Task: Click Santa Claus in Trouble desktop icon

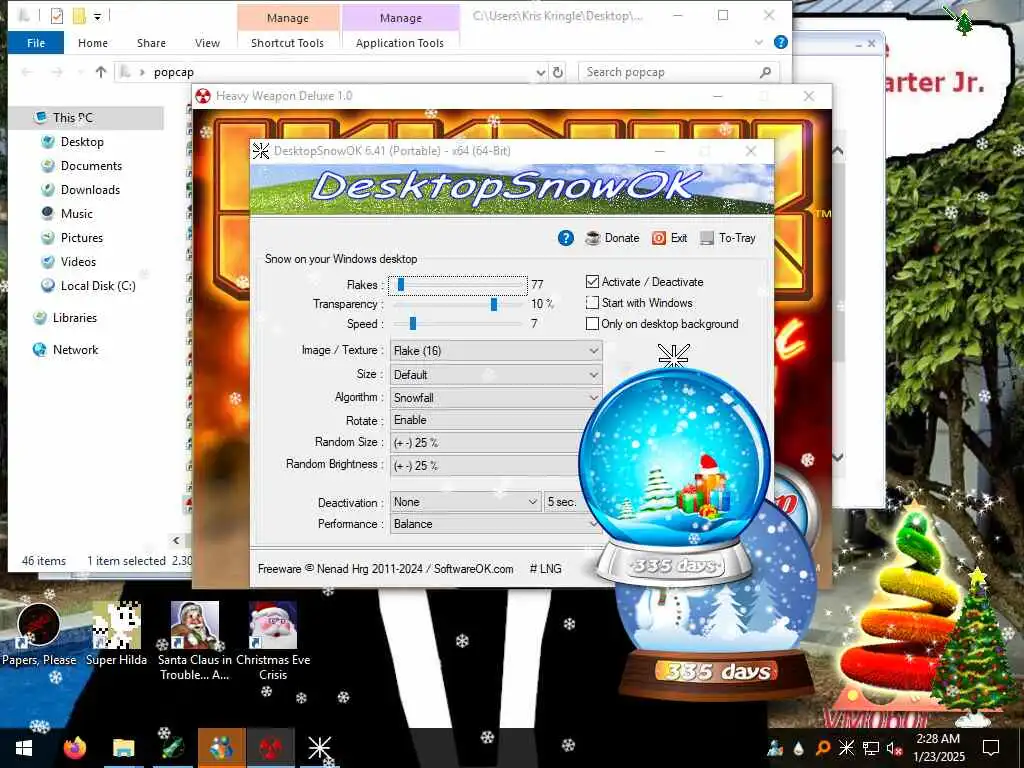Action: pos(195,641)
